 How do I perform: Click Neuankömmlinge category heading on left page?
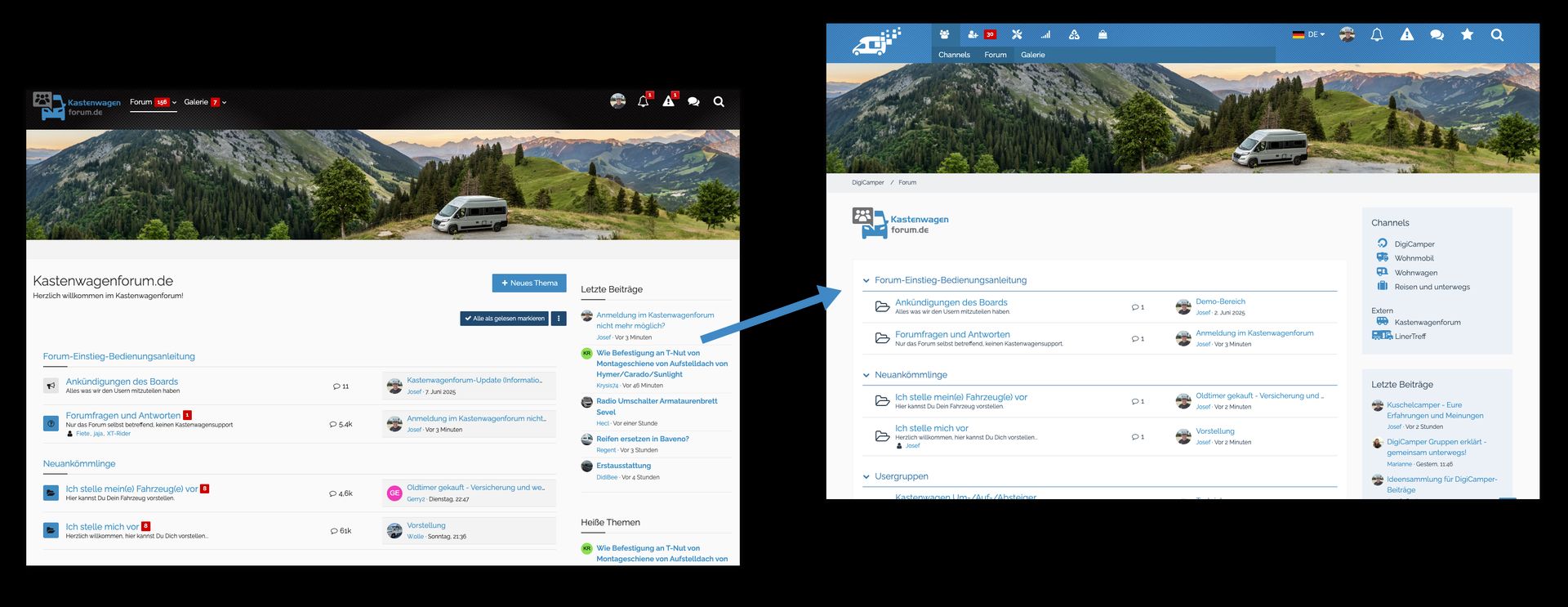(x=79, y=463)
